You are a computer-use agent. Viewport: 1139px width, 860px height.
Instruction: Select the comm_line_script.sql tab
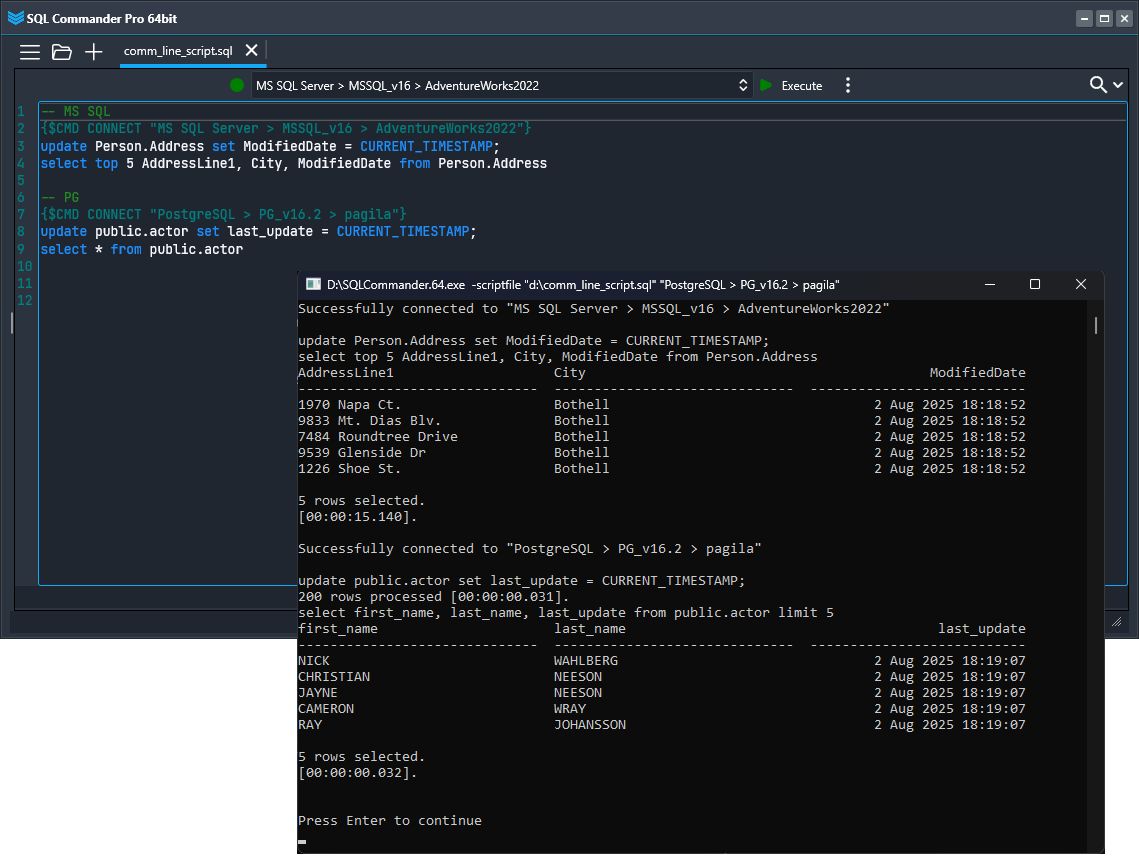point(178,51)
